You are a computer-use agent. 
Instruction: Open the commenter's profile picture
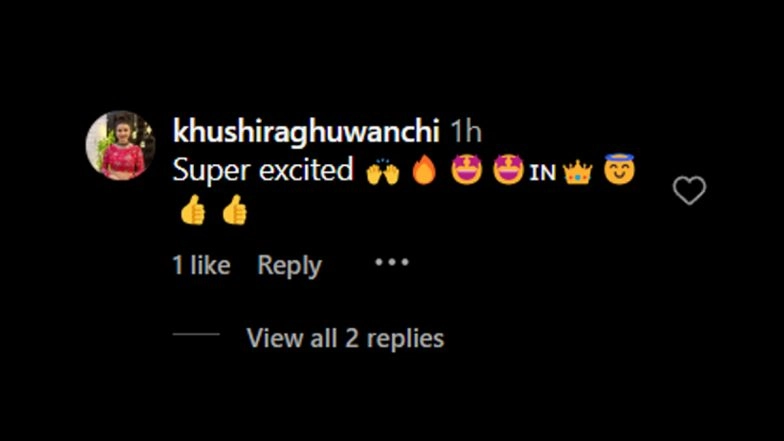click(120, 146)
